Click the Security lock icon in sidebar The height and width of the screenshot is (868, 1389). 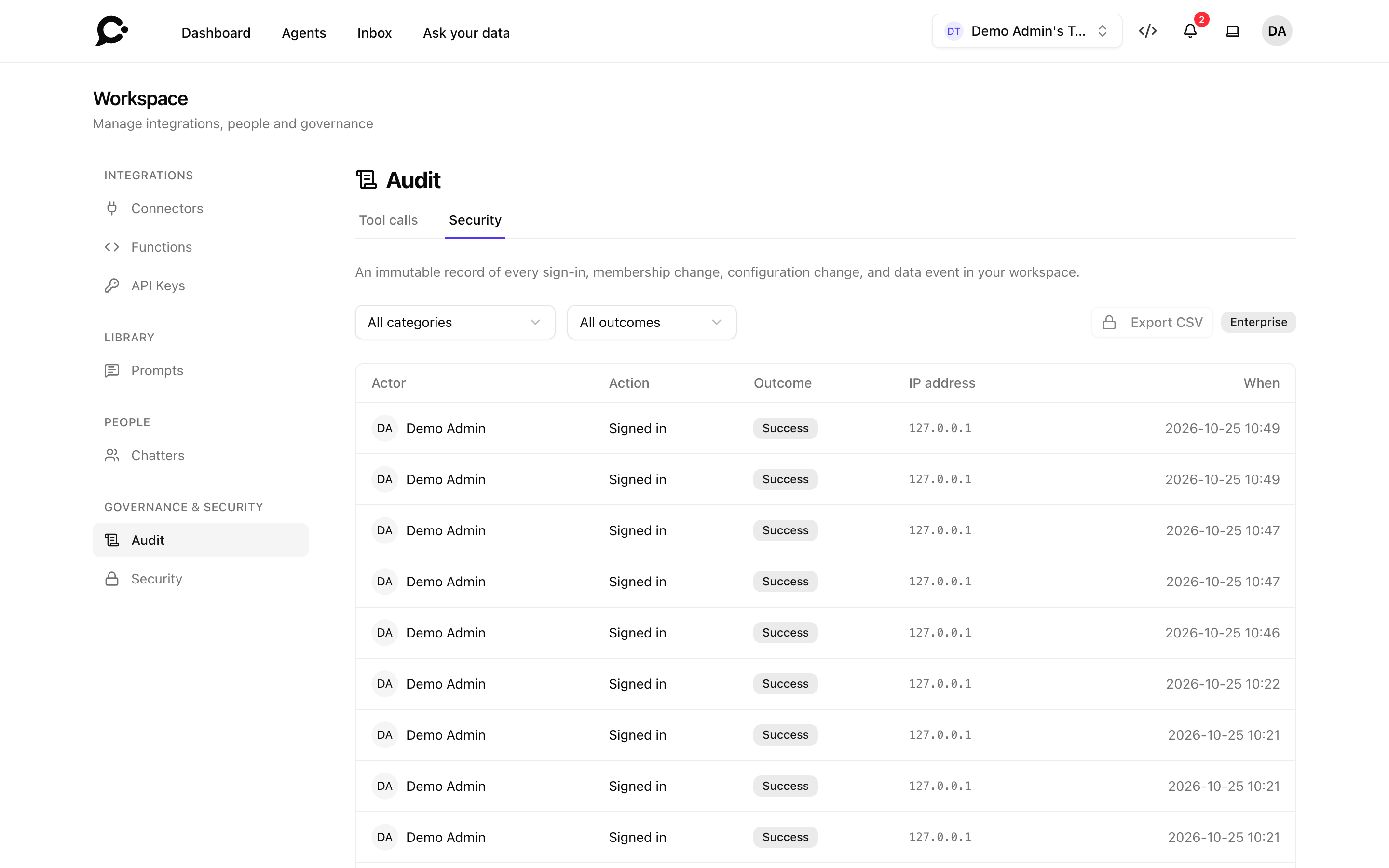112,579
